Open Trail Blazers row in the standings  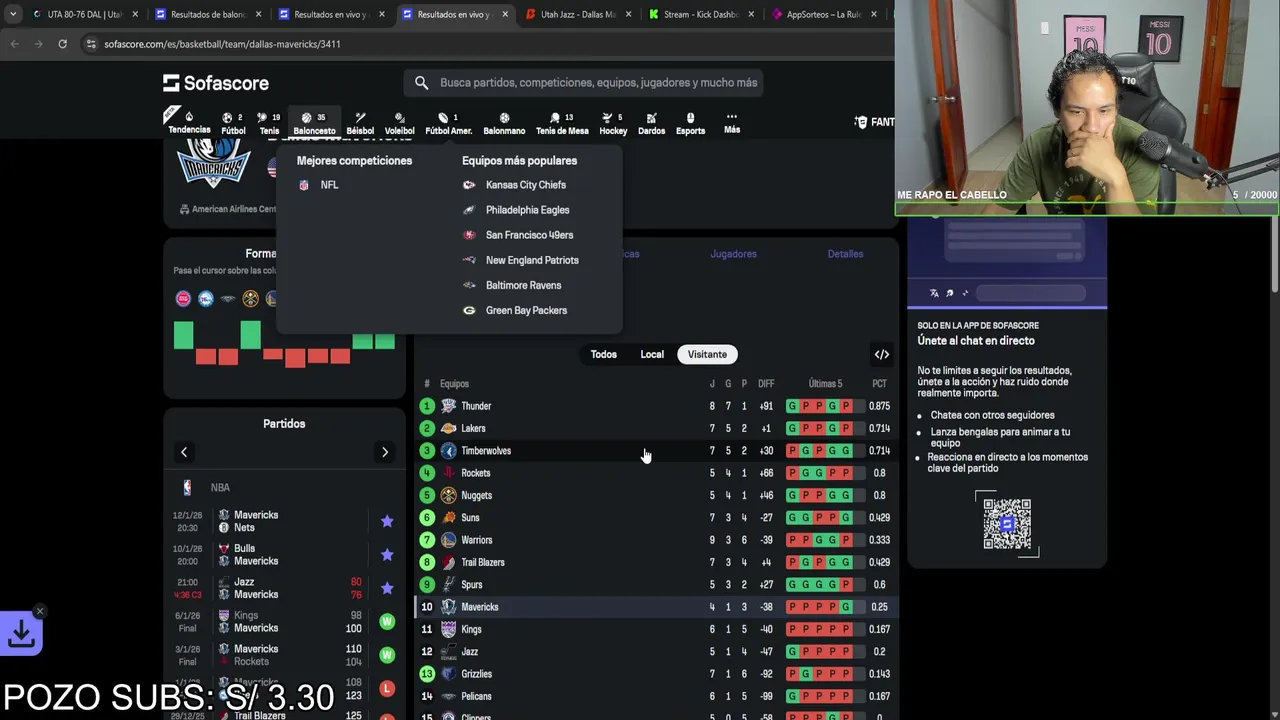(x=655, y=562)
